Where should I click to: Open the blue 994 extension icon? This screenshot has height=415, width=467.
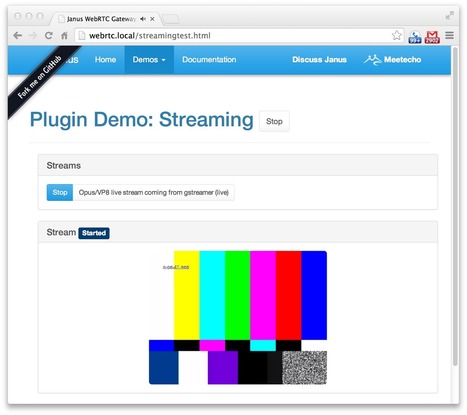tap(415, 37)
